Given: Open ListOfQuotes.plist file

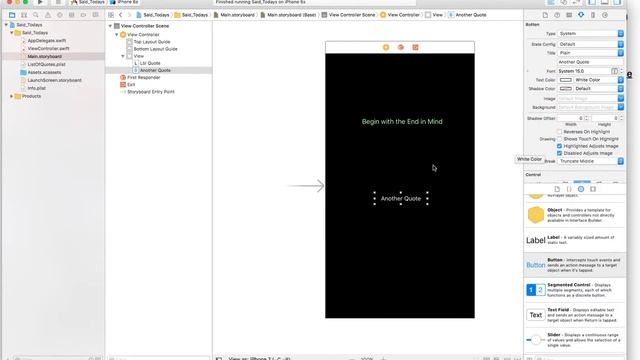Looking at the screenshot, I should point(46,64).
